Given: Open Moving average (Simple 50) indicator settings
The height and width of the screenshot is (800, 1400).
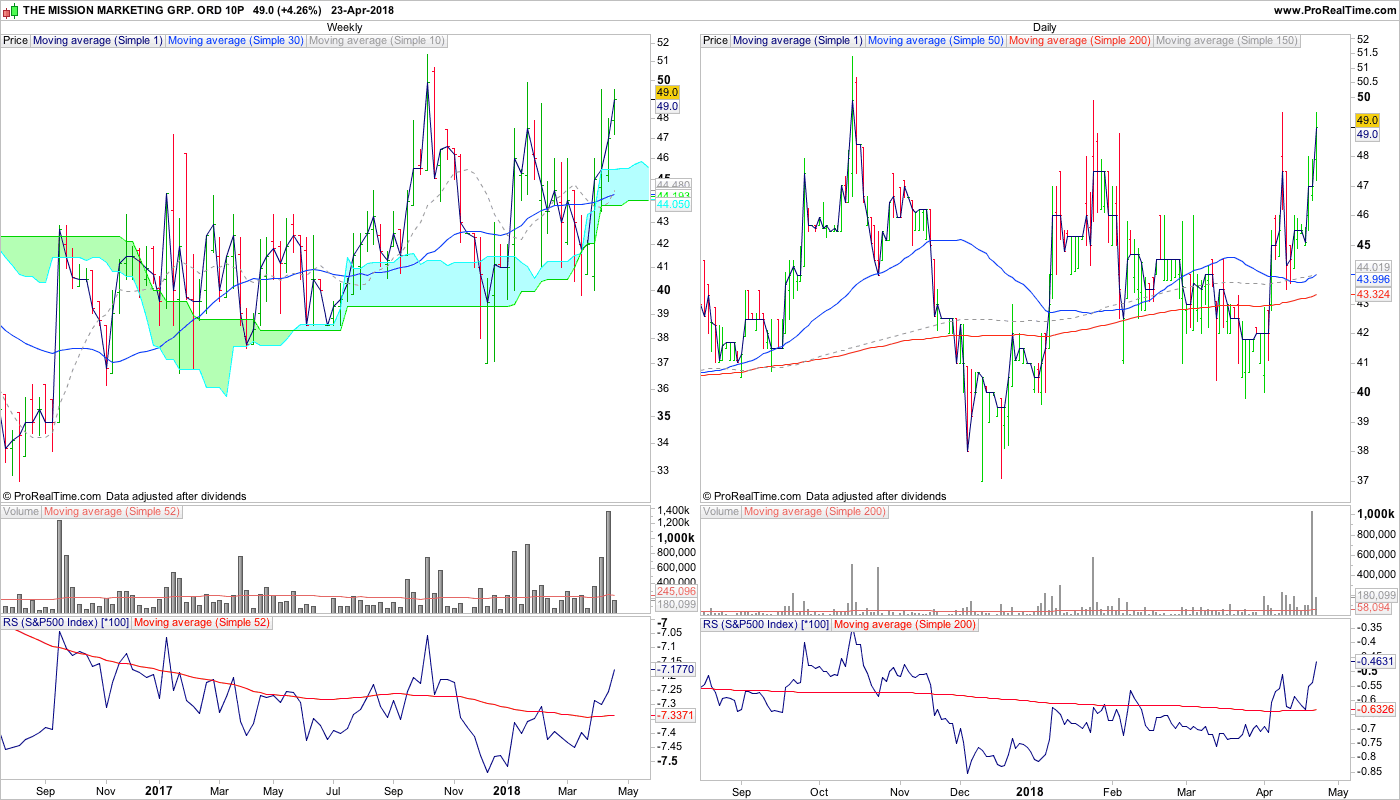Looking at the screenshot, I should [935, 41].
